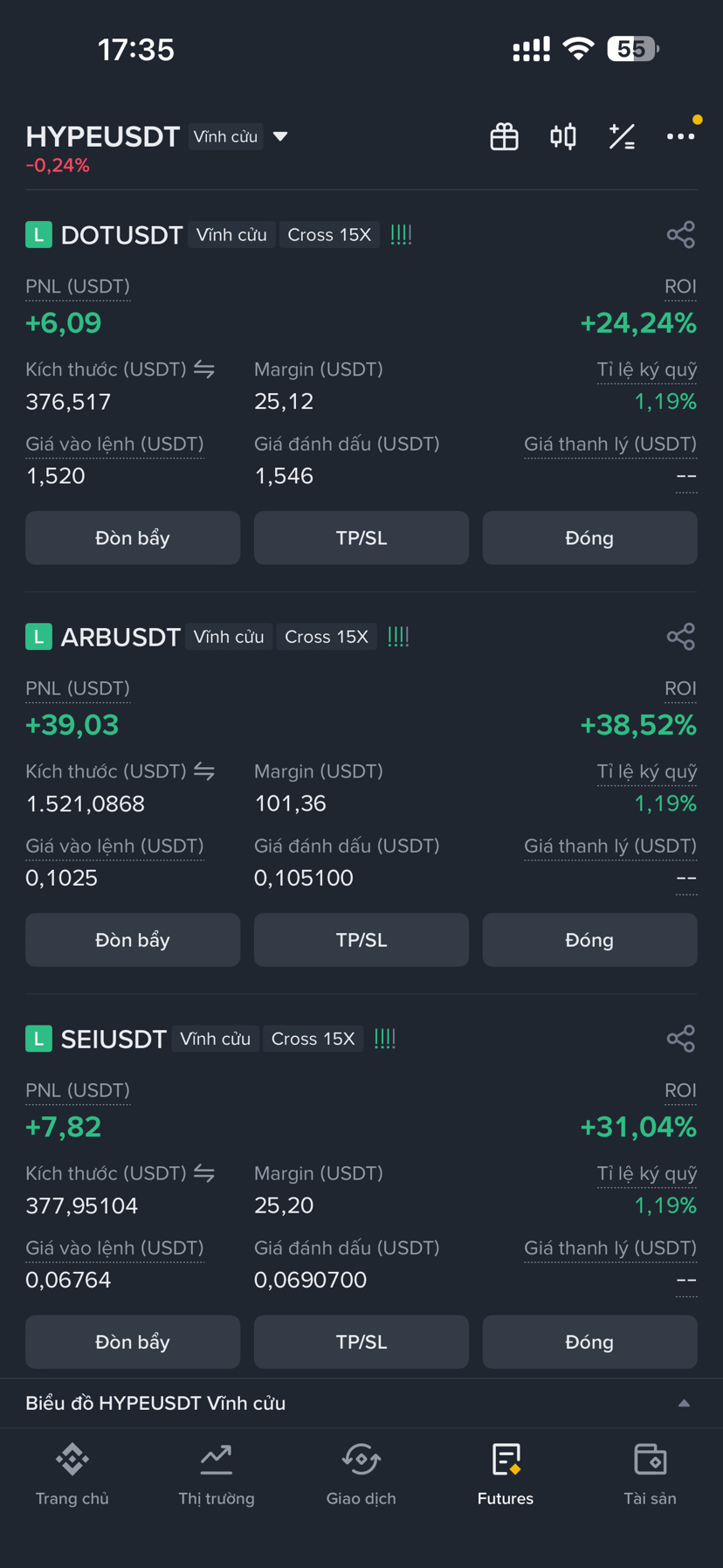Viewport: 723px width, 1568px height.
Task: Toggle ARBUSDT size unit swap arrows
Action: pyautogui.click(x=204, y=771)
